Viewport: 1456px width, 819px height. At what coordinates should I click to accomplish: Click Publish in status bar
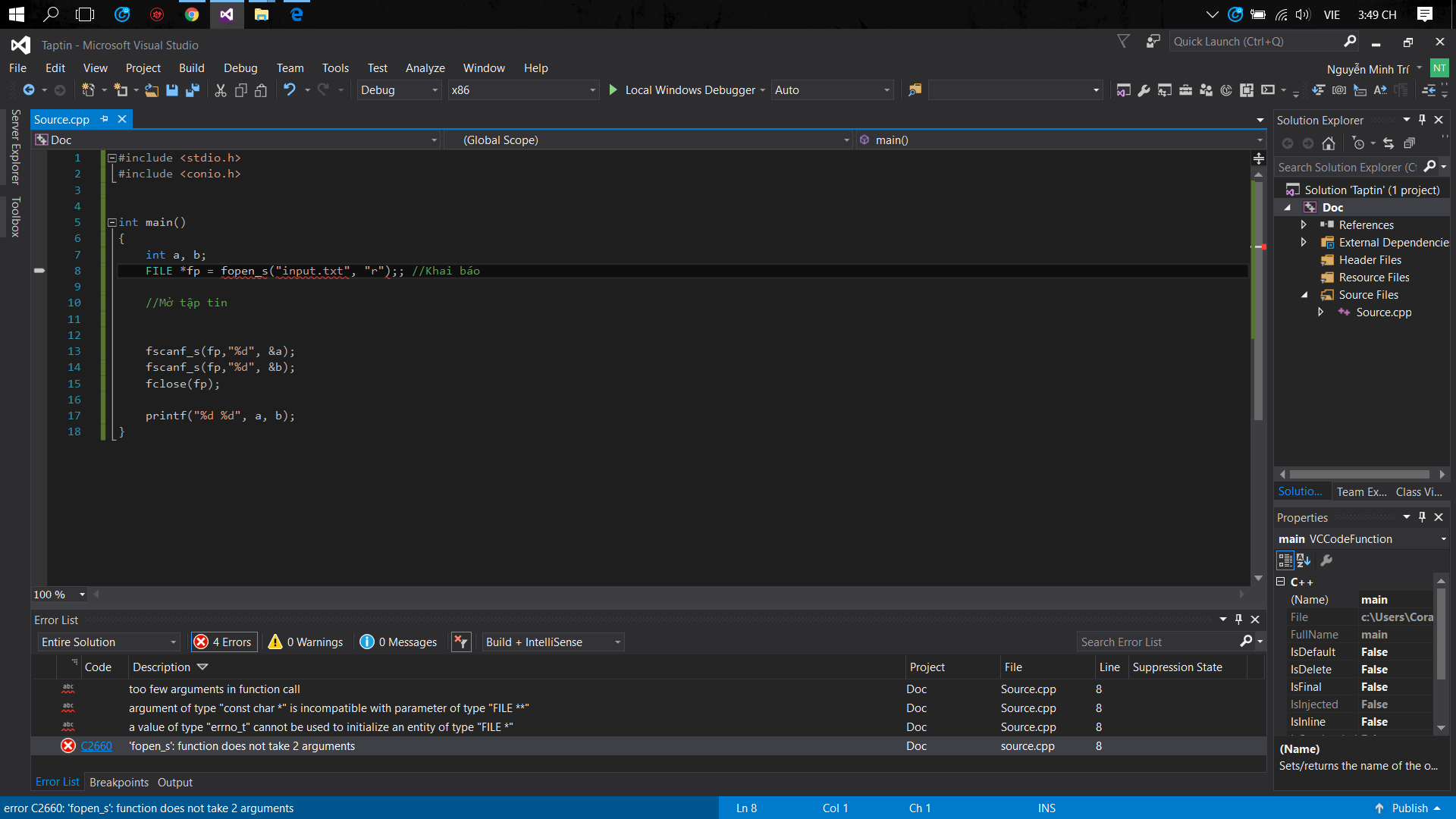click(1409, 808)
